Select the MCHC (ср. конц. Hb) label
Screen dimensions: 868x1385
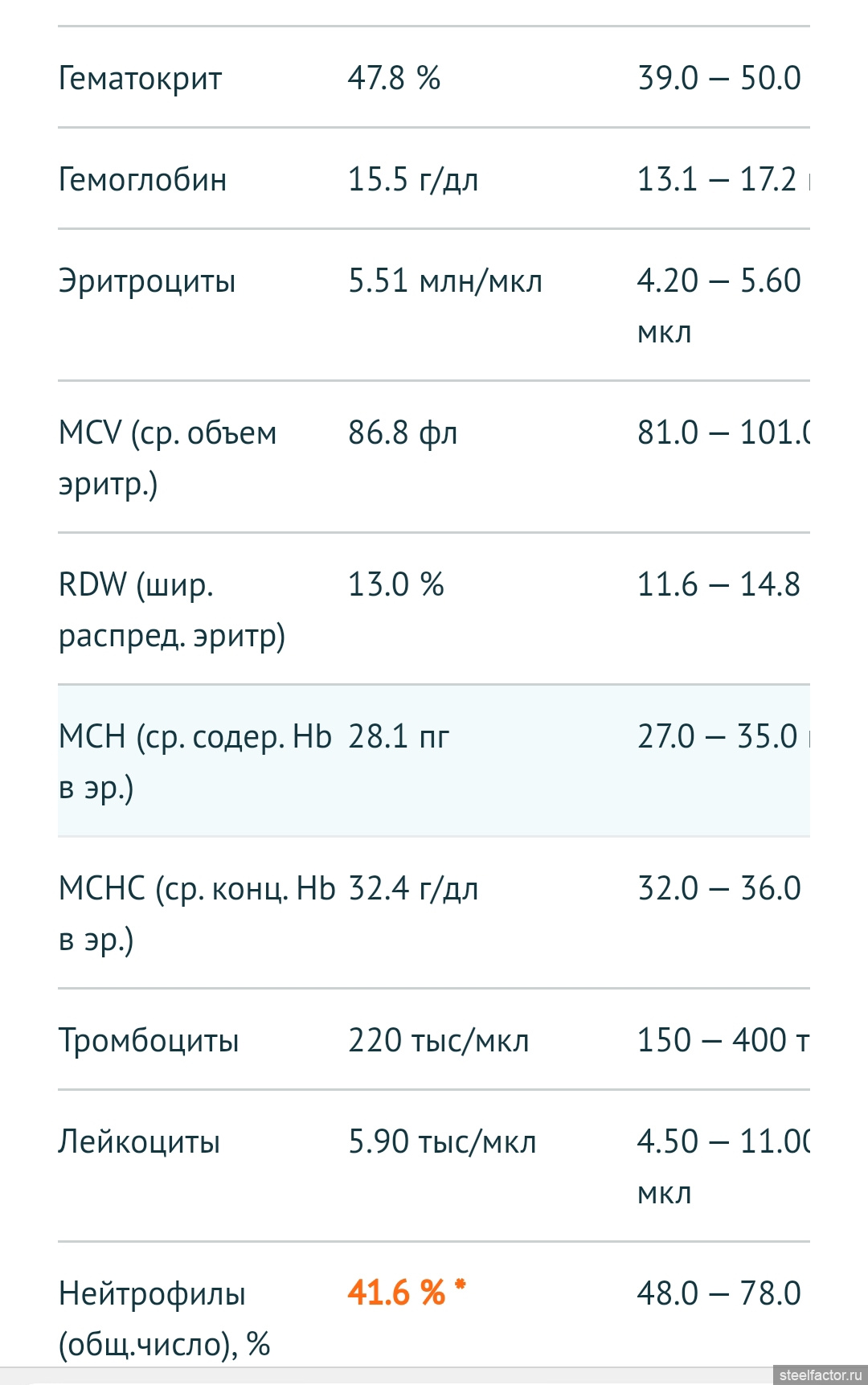(x=197, y=914)
